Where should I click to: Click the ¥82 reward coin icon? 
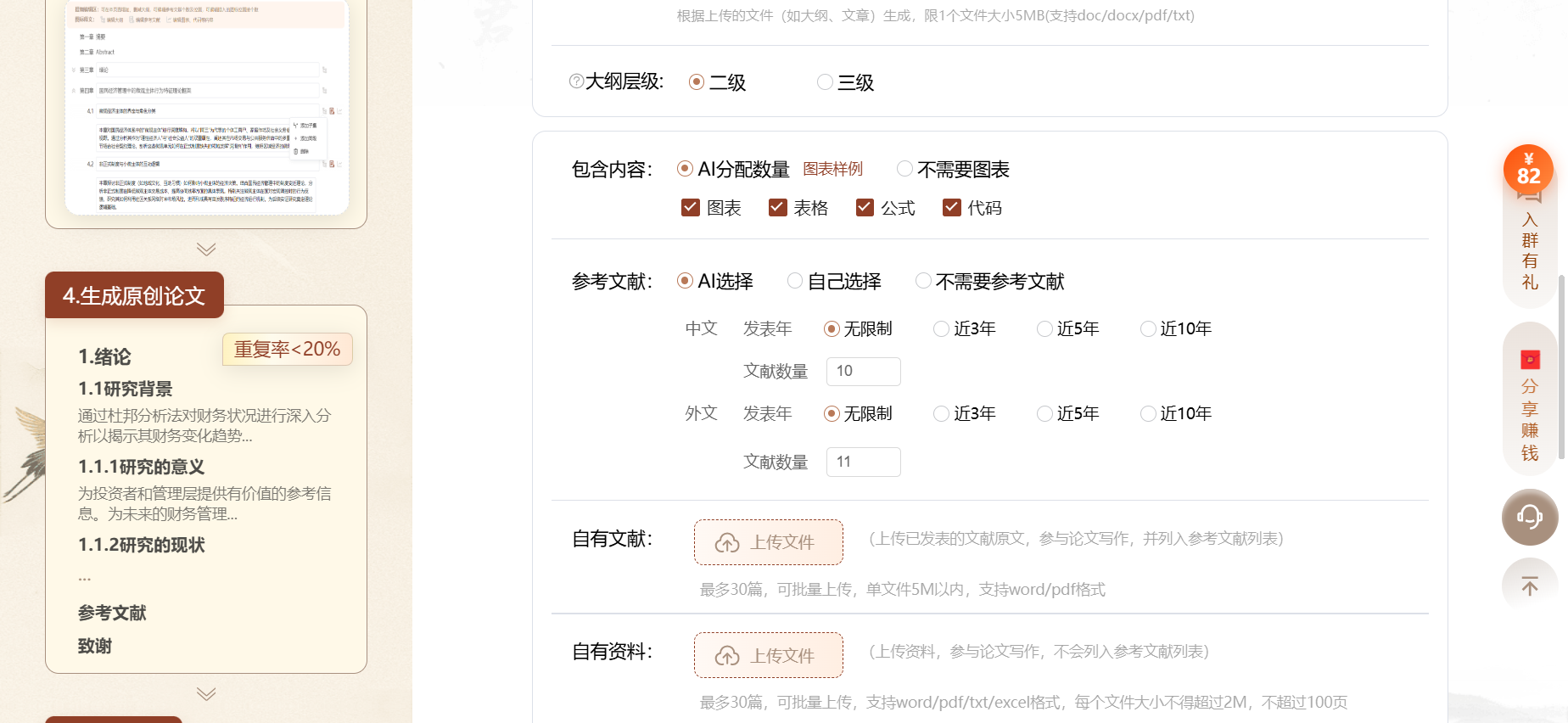(1528, 170)
